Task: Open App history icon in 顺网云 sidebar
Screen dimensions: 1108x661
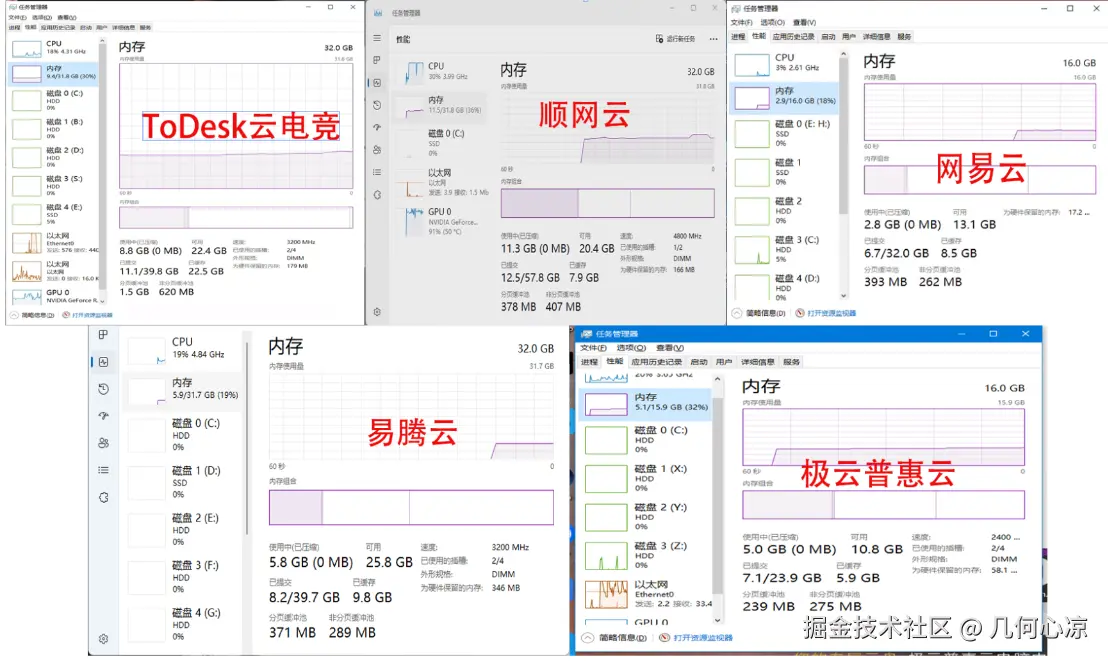Action: click(x=377, y=105)
